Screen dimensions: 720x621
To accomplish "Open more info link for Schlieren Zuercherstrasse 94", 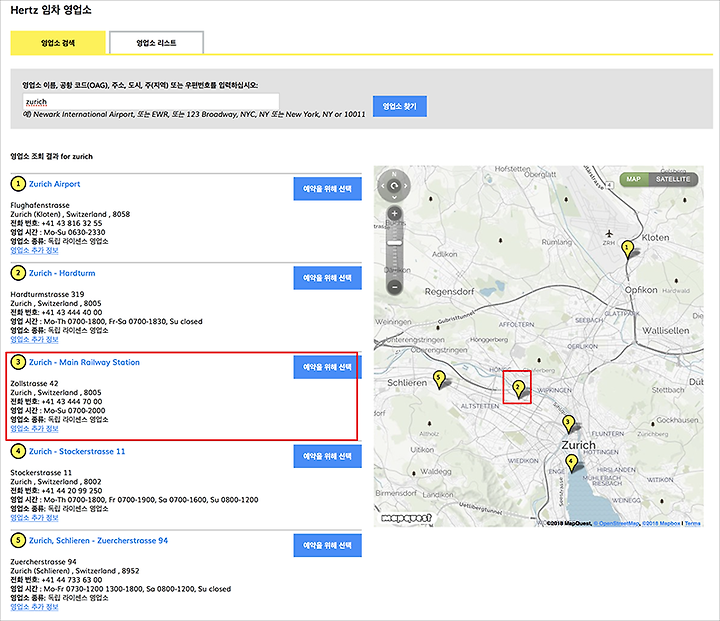I will (34, 607).
